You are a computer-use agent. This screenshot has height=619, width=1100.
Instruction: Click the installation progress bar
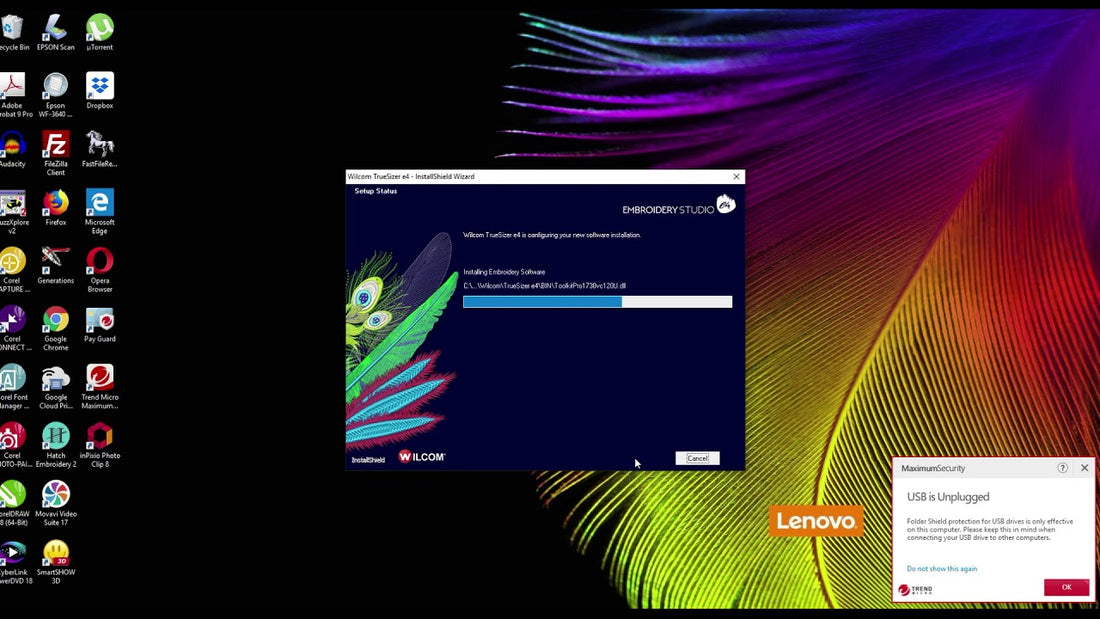[x=597, y=301]
